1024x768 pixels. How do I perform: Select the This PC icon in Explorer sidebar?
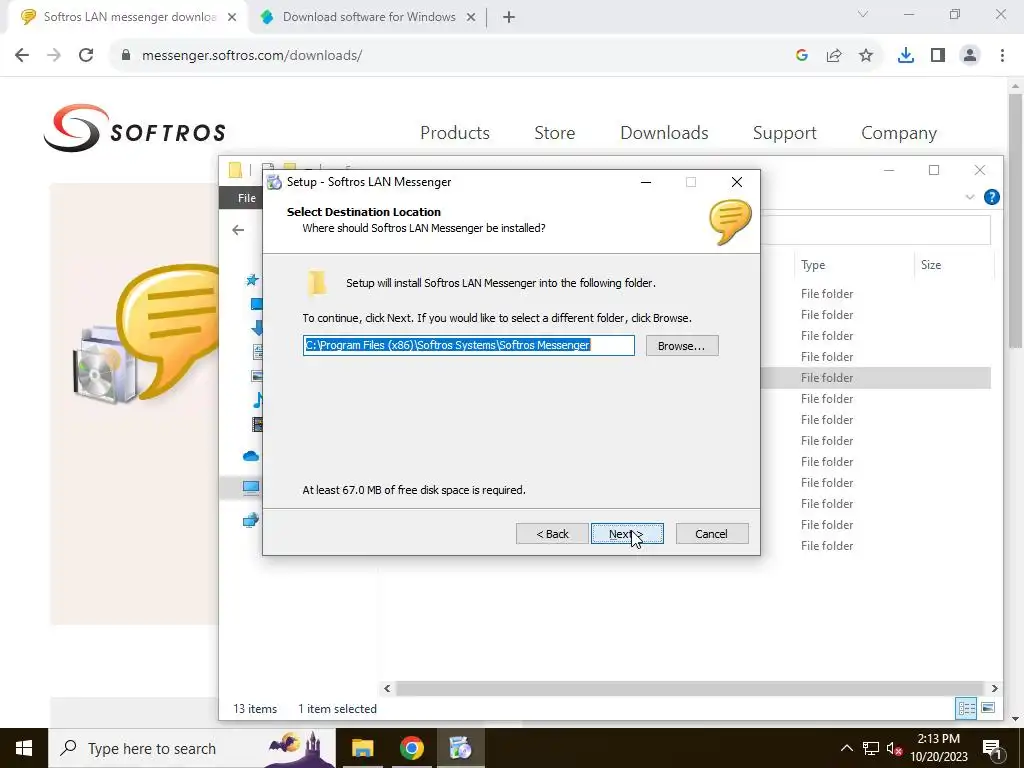(x=251, y=487)
